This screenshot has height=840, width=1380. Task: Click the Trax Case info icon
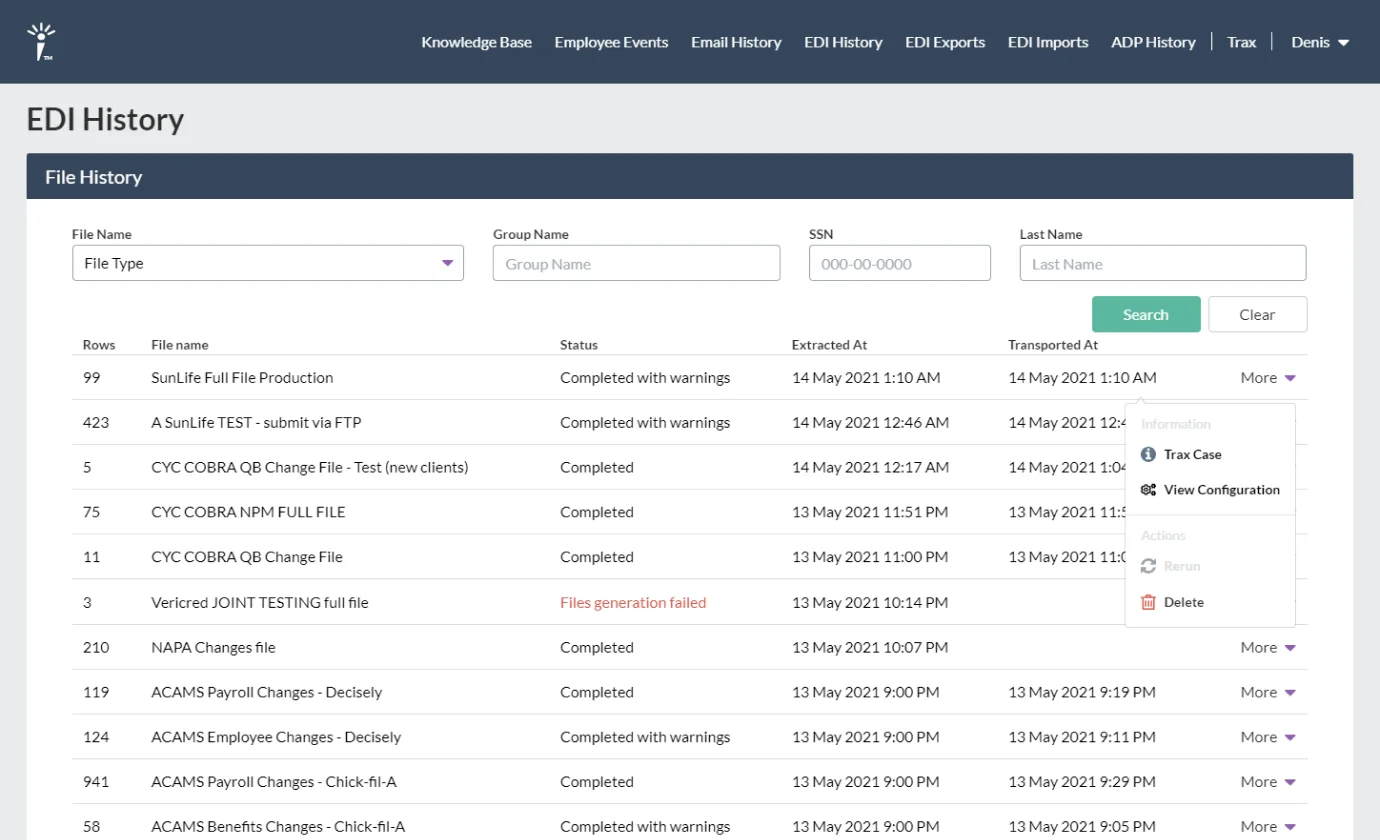1148,454
